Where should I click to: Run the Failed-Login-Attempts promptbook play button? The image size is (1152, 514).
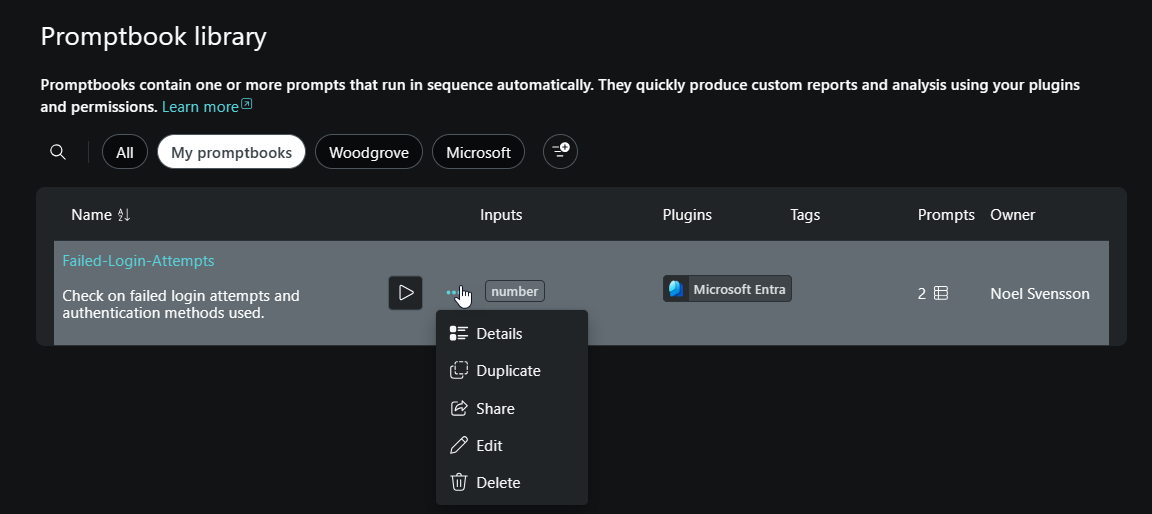click(x=406, y=293)
